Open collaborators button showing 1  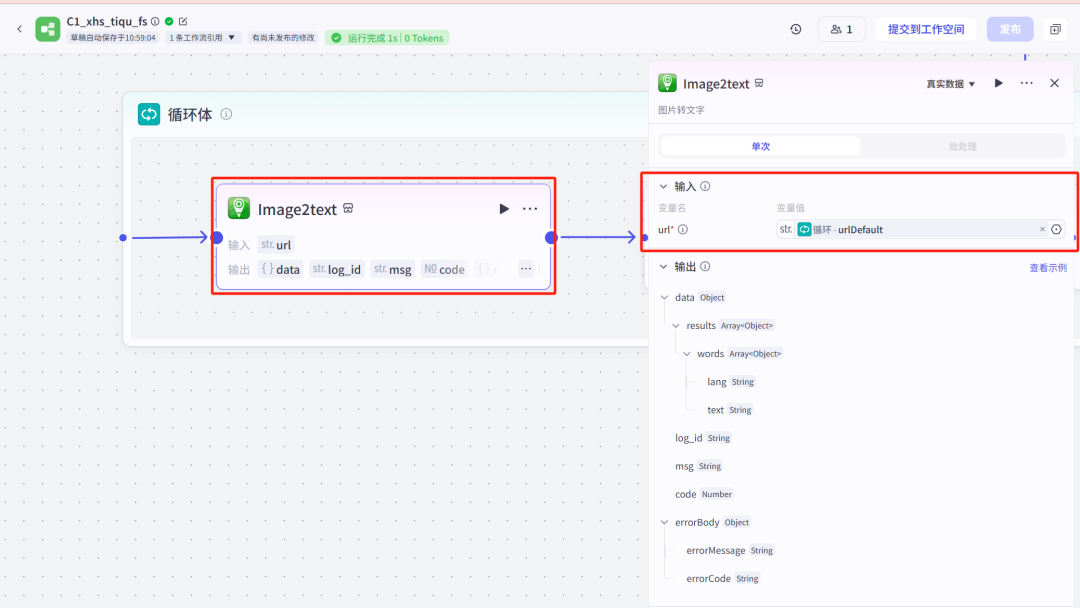tap(841, 29)
